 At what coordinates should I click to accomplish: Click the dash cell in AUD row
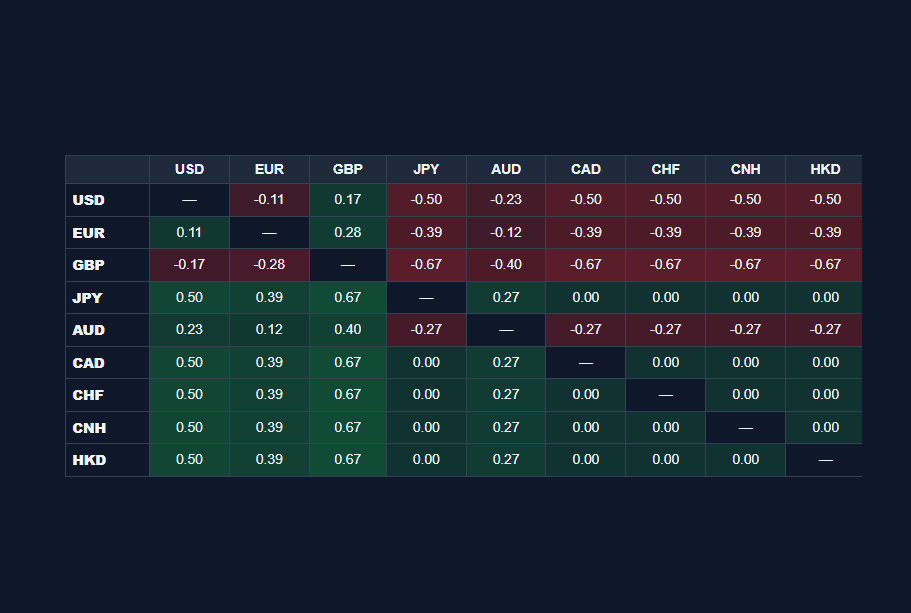[505, 330]
